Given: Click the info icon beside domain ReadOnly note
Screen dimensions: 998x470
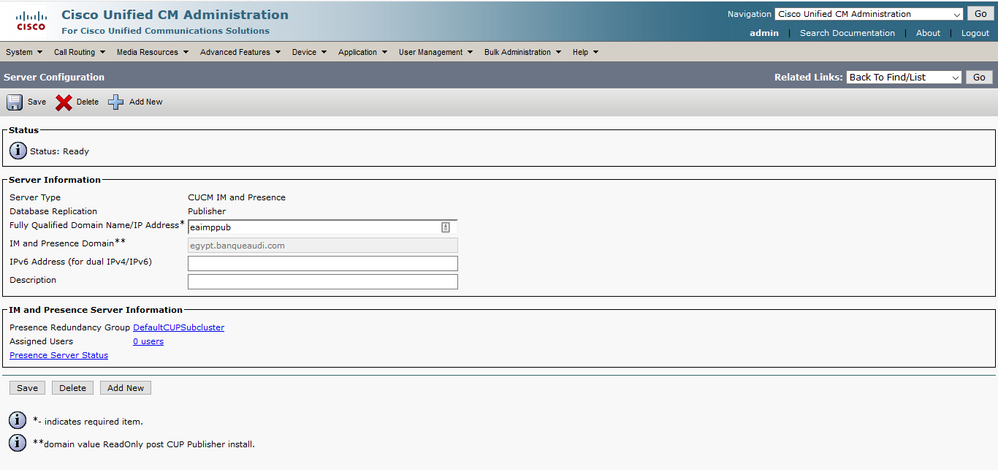Looking at the screenshot, I should (18, 443).
